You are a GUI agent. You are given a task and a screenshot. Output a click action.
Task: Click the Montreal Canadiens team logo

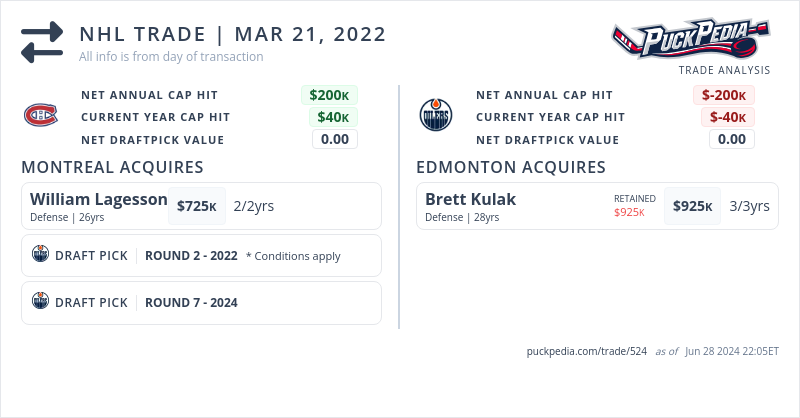(x=41, y=117)
